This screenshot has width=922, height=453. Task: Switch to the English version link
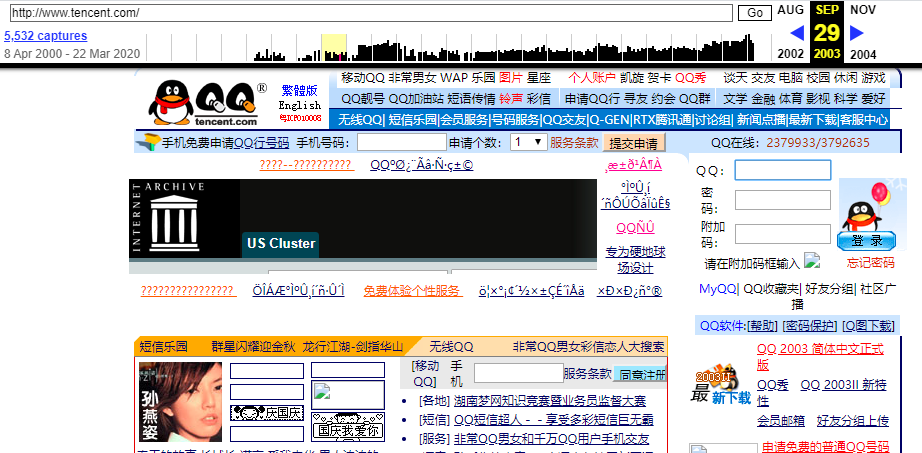pyautogui.click(x=300, y=106)
